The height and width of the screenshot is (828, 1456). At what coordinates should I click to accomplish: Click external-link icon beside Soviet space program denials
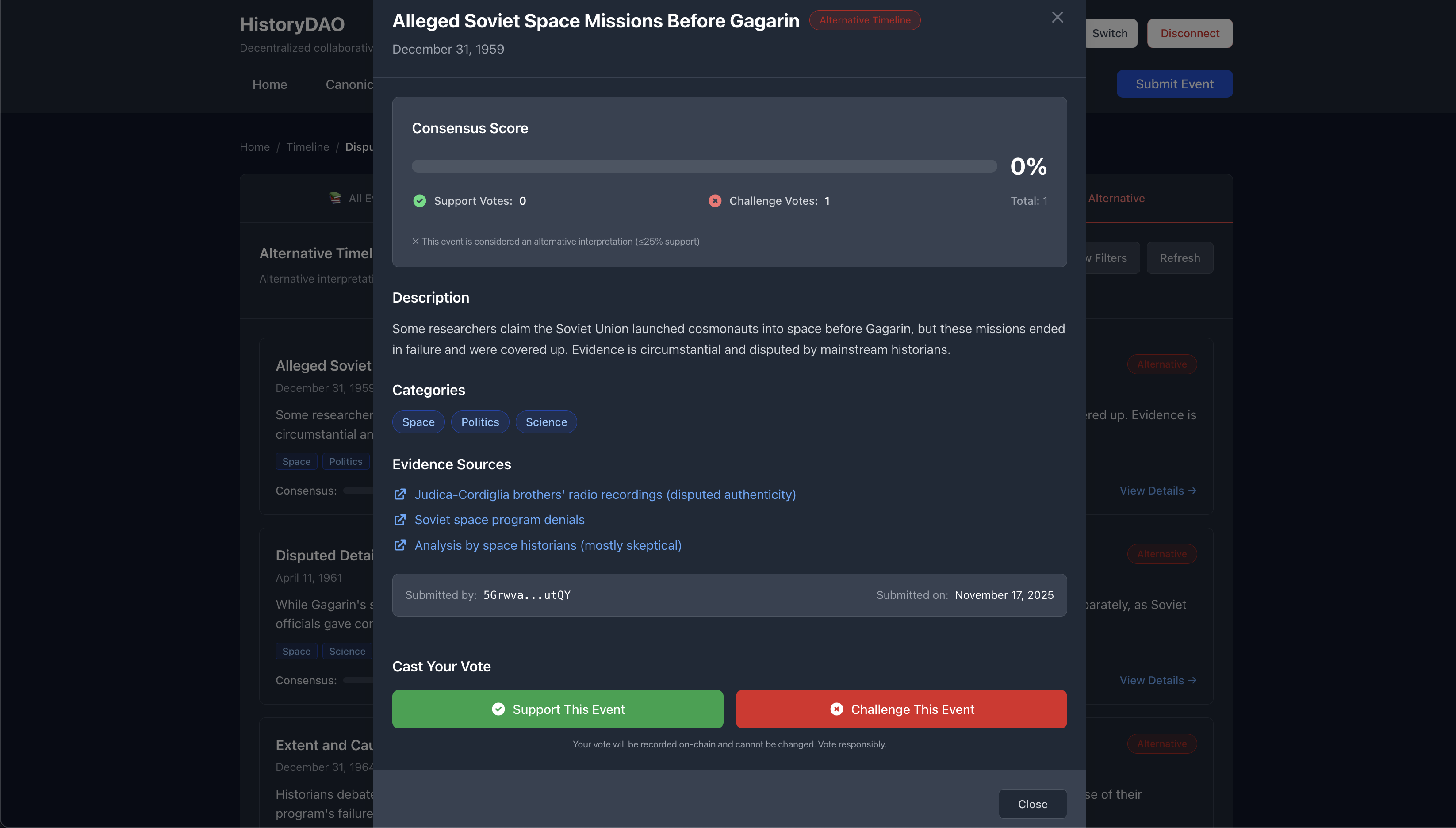[x=400, y=520]
